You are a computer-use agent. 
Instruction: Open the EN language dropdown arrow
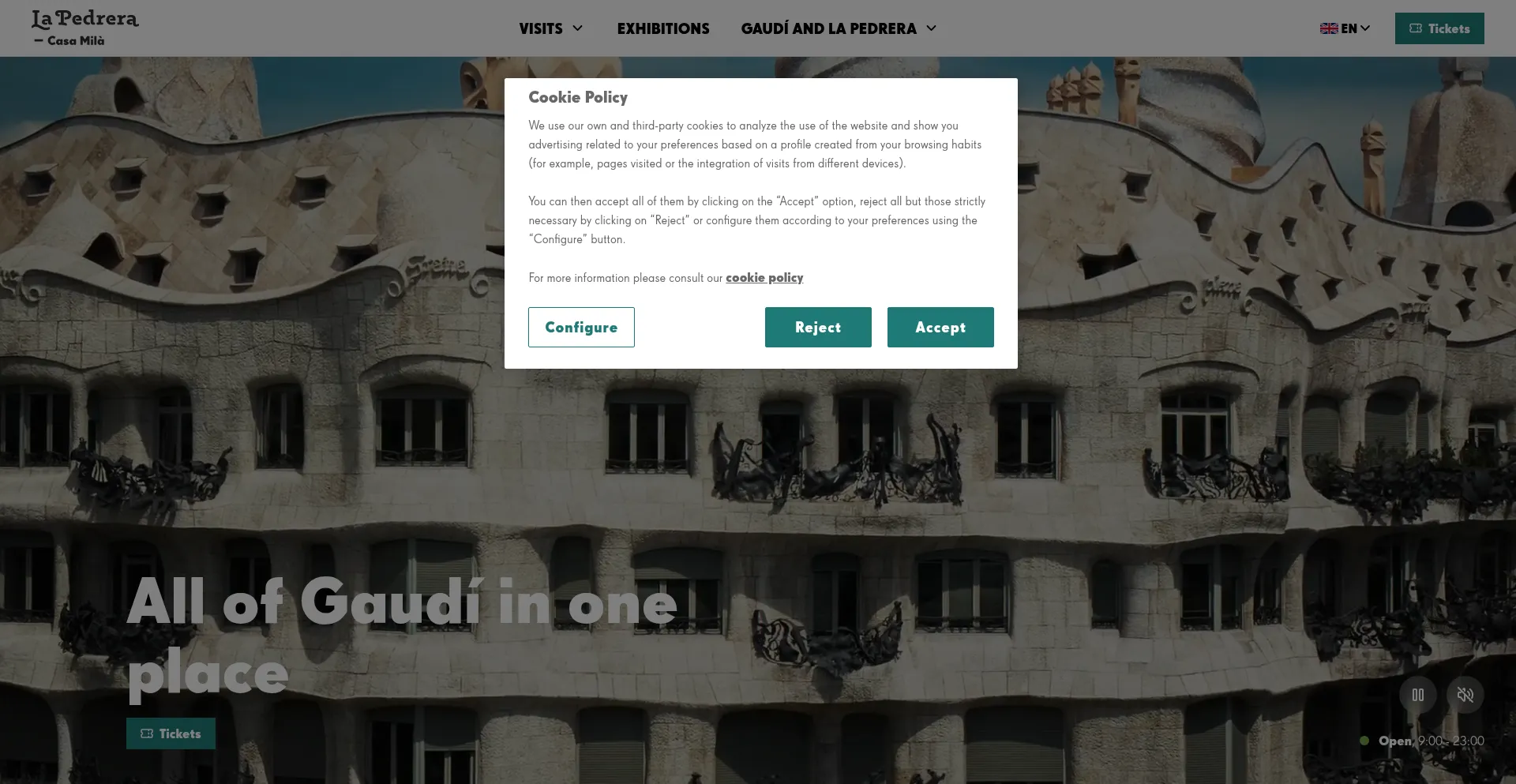[1365, 28]
